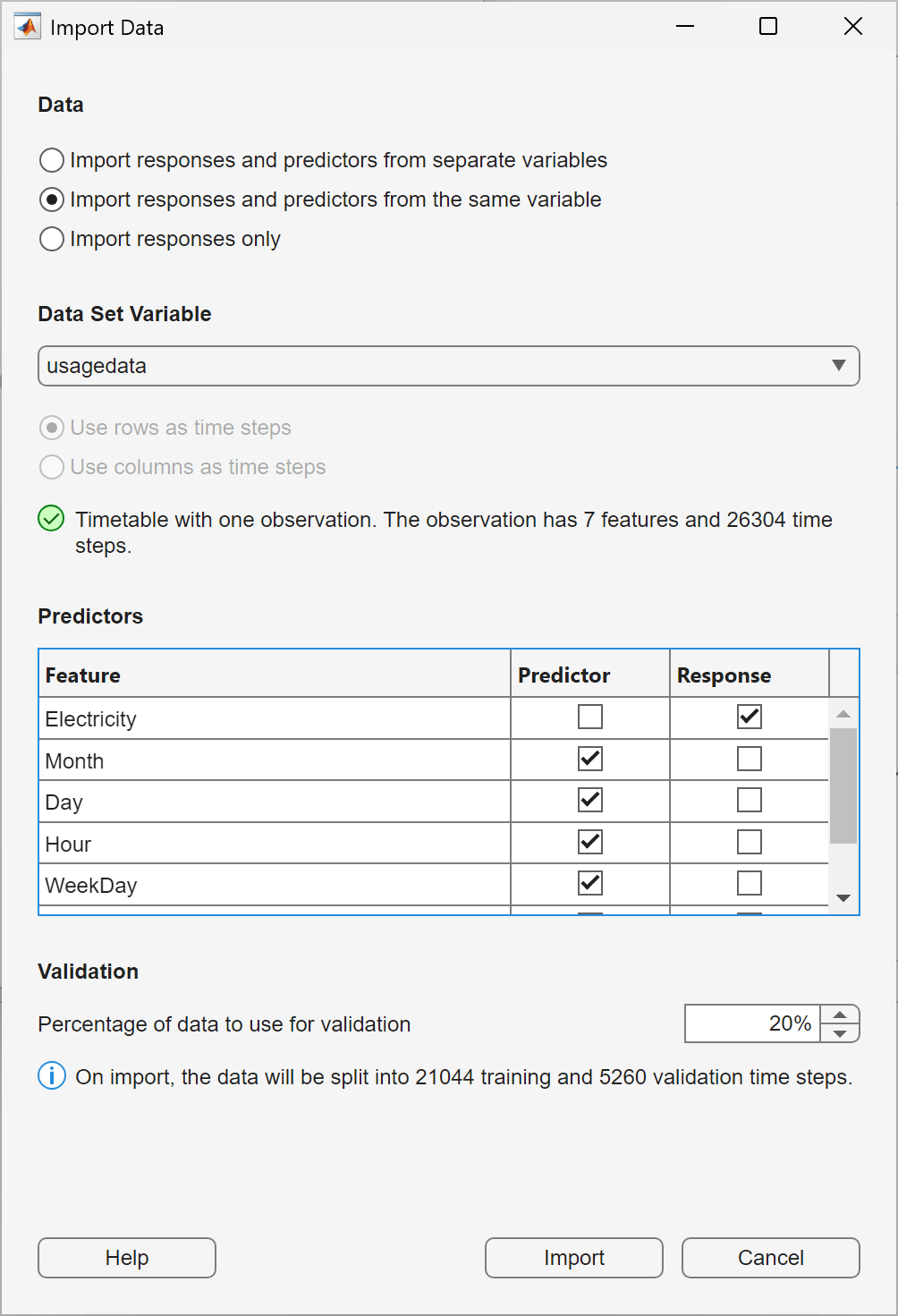Disable the Predictor checkbox for WeekDay
898x1316 pixels.
[x=589, y=883]
